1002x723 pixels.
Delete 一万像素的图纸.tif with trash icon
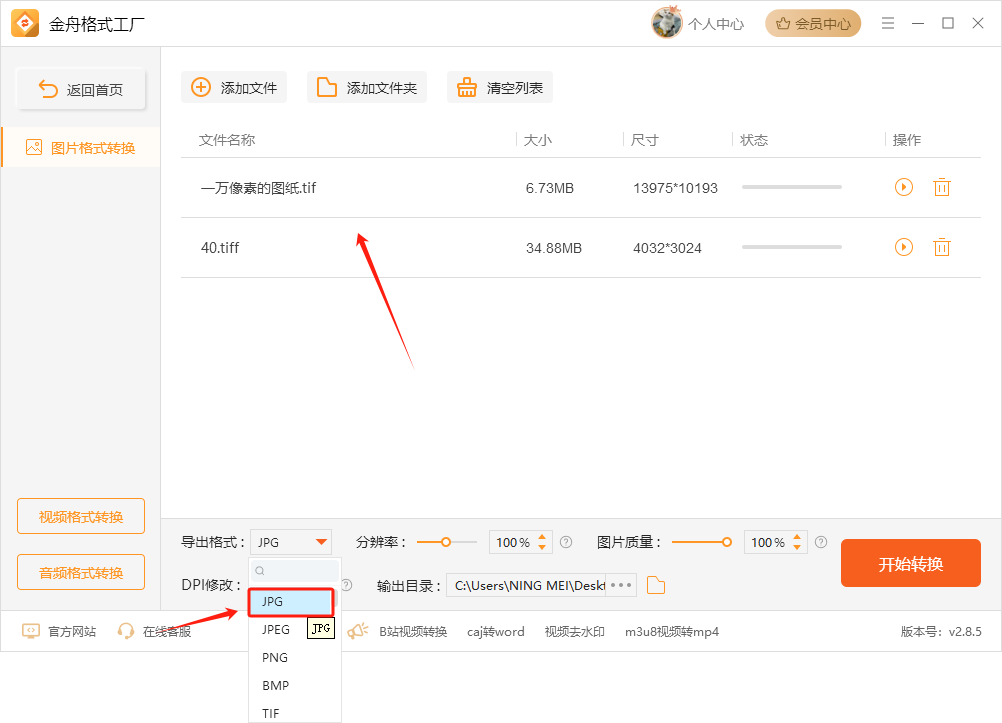click(x=942, y=187)
